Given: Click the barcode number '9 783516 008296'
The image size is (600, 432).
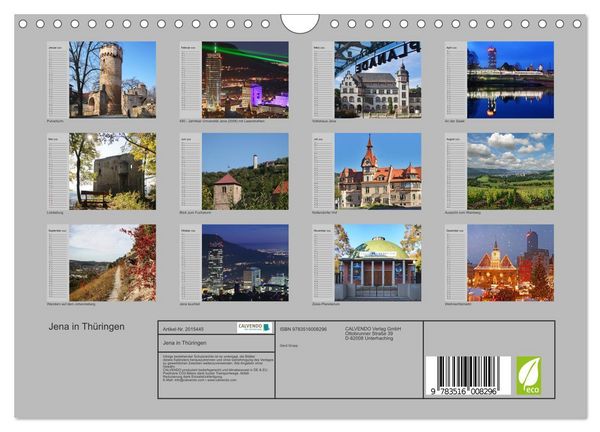Looking at the screenshot, I should pyautogui.click(x=463, y=391).
